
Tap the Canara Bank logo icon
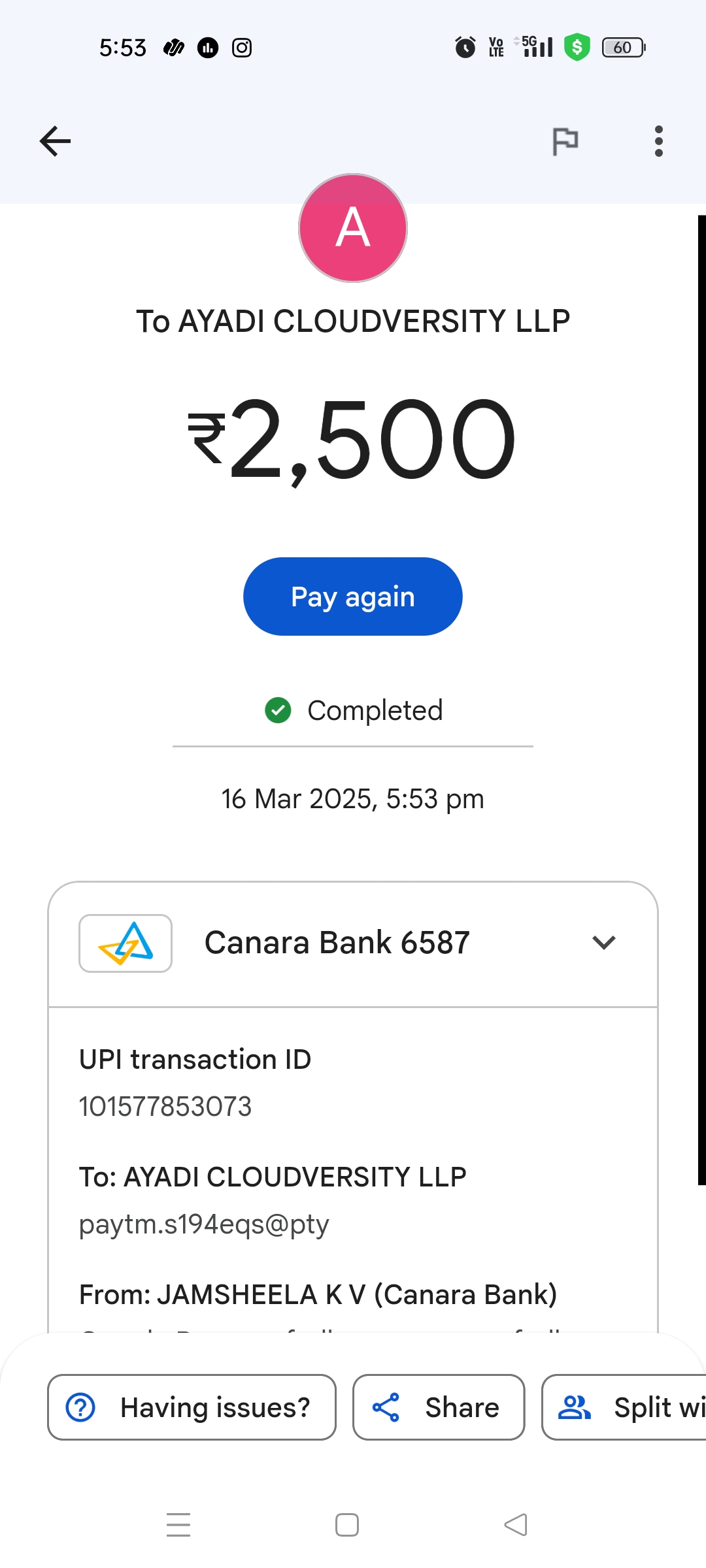tap(126, 943)
